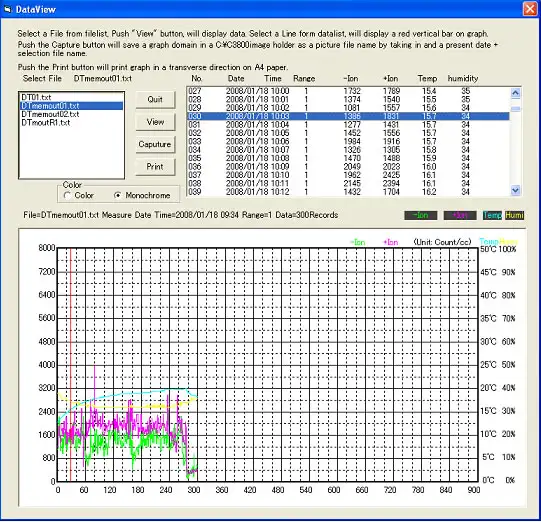Viewport: 541px width, 522px height.
Task: Toggle the -Ion legend button
Action: (421, 215)
